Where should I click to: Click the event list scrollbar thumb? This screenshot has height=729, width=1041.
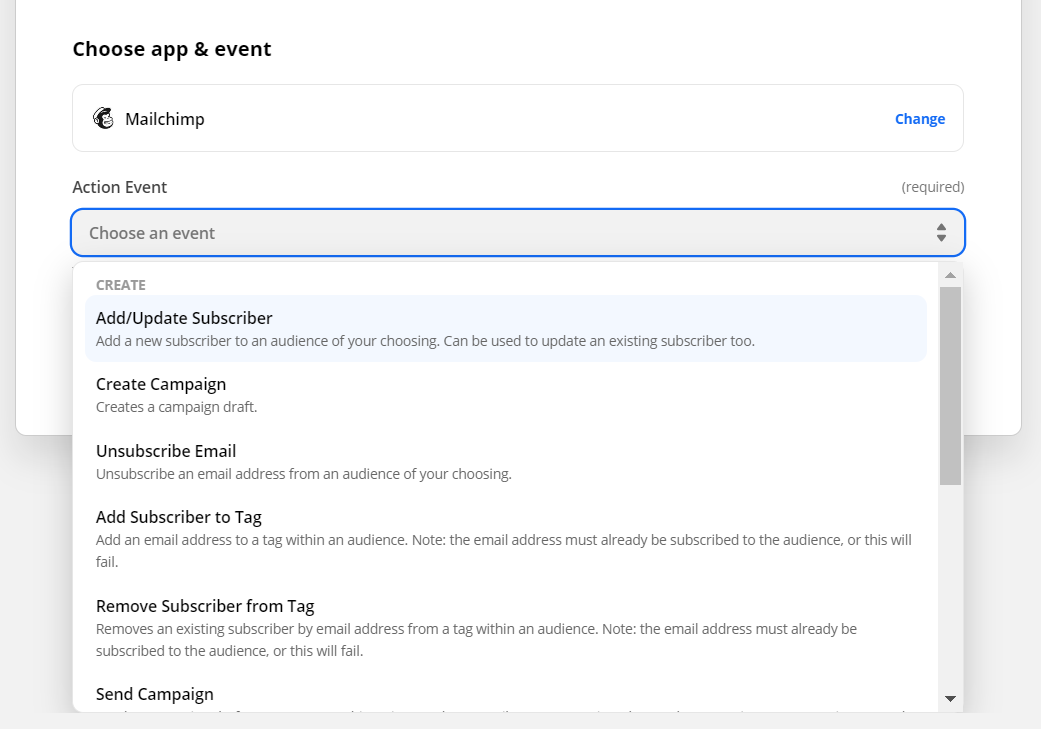pyautogui.click(x=950, y=386)
